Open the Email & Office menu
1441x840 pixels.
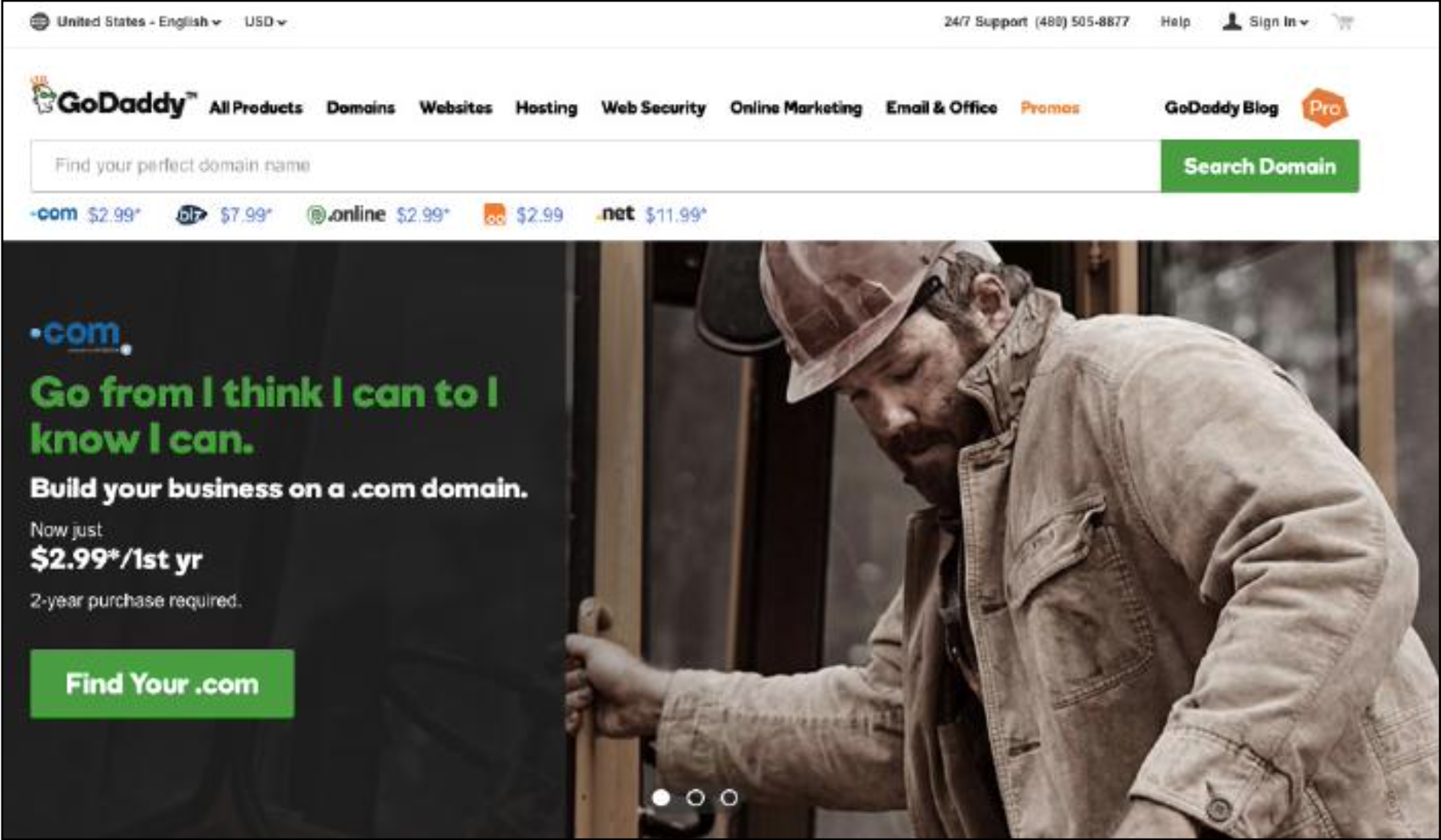941,108
